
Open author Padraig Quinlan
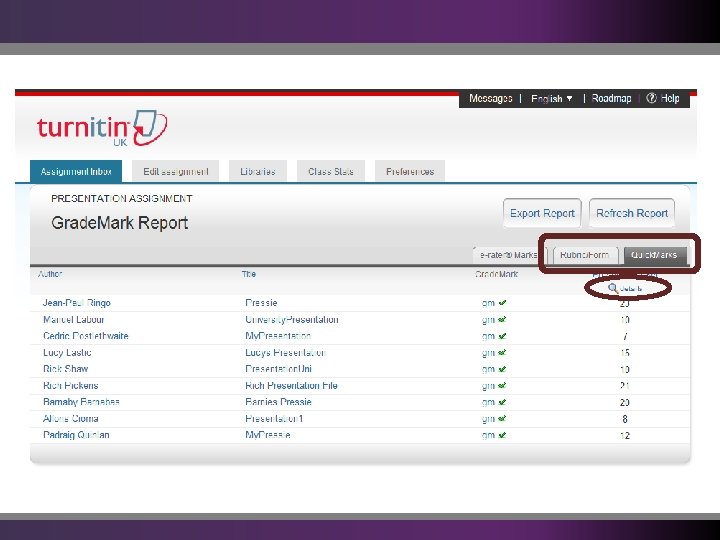[76, 435]
